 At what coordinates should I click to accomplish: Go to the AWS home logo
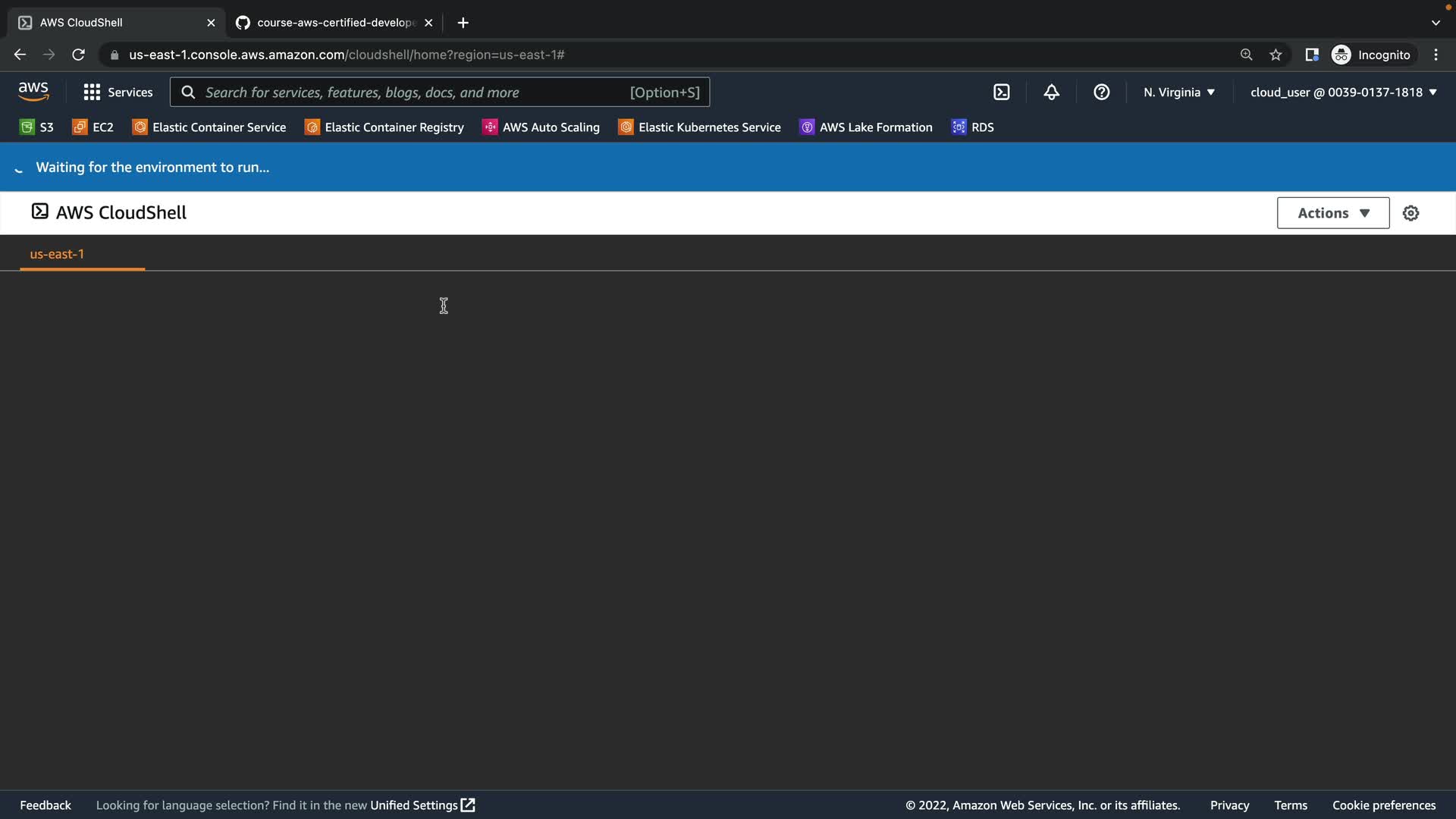33,92
